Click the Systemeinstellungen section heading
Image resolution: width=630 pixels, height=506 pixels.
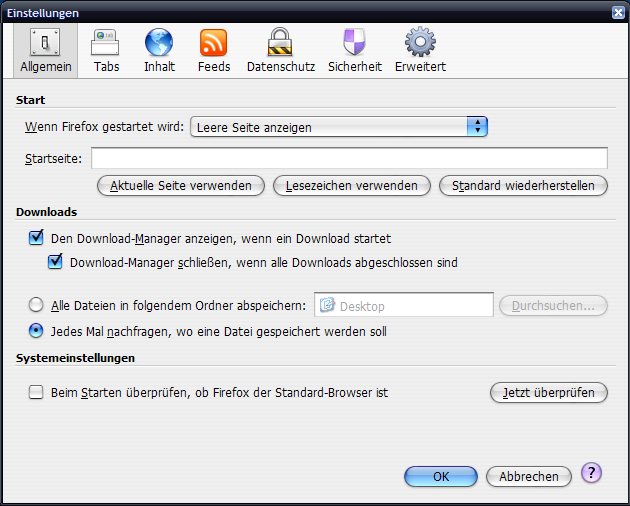(75, 358)
